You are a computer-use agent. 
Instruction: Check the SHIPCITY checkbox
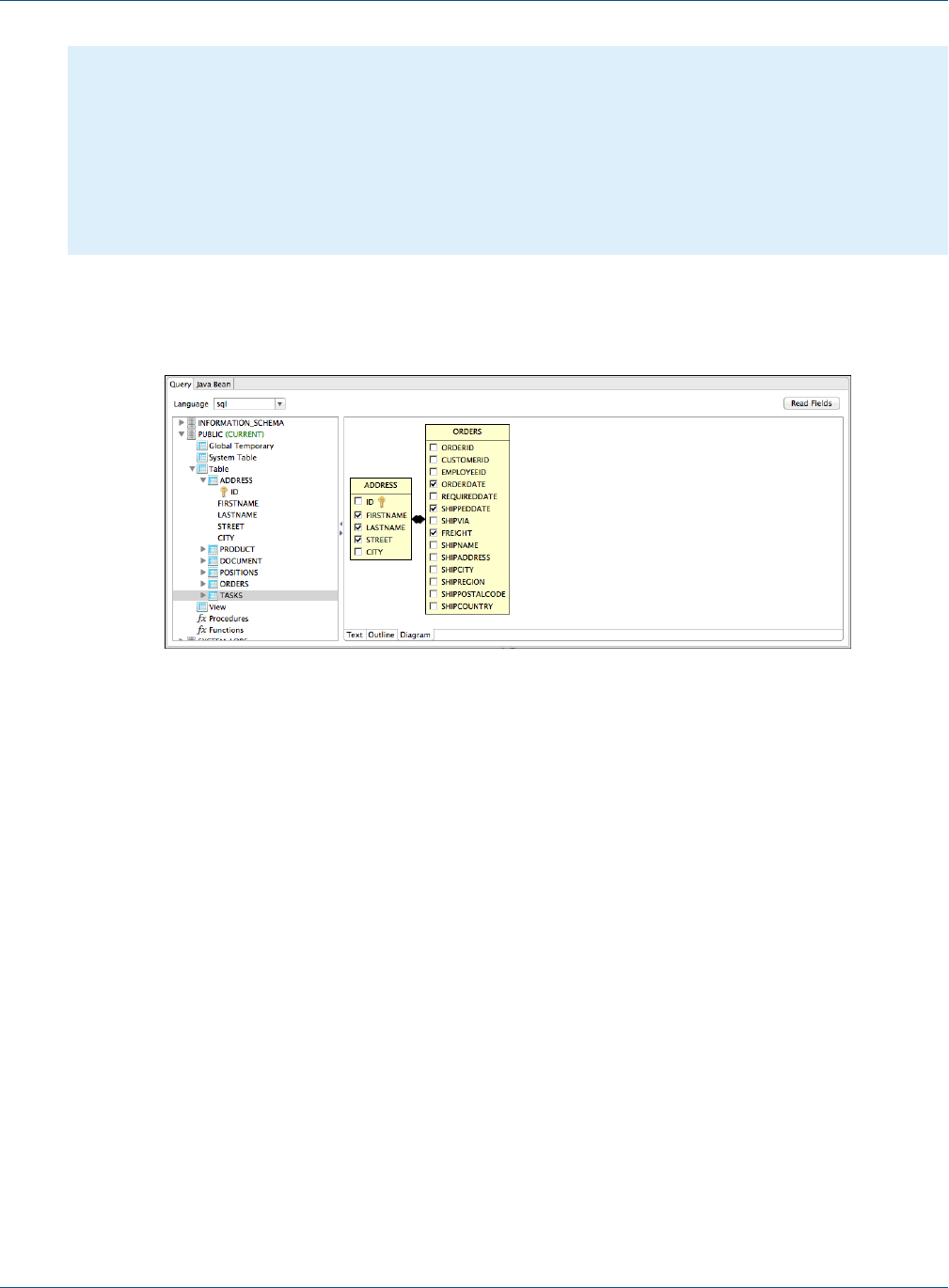click(x=434, y=570)
